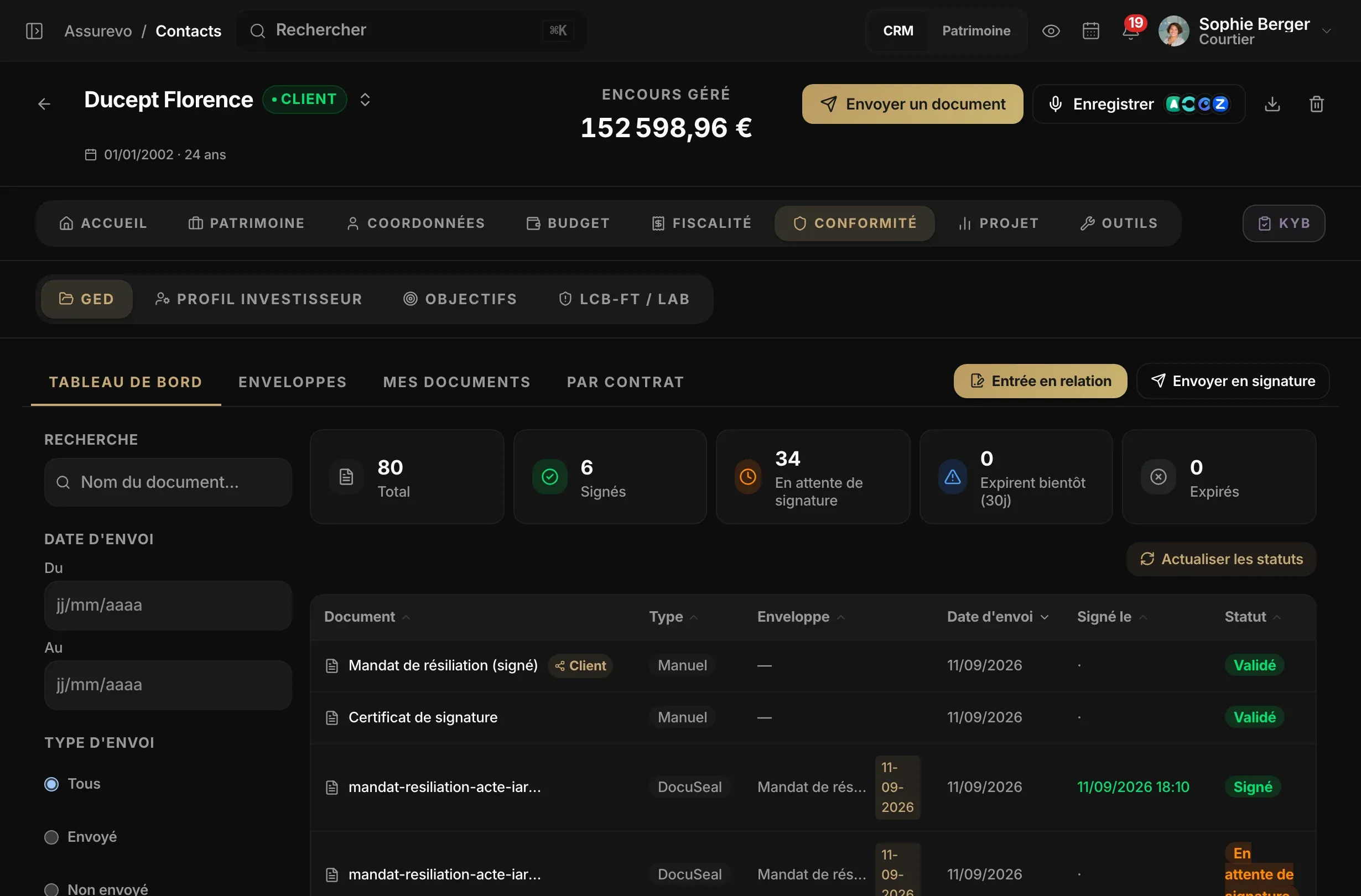Screen dimensions: 1361x896
Task: Click the Entrée en relation button
Action: [1040, 381]
